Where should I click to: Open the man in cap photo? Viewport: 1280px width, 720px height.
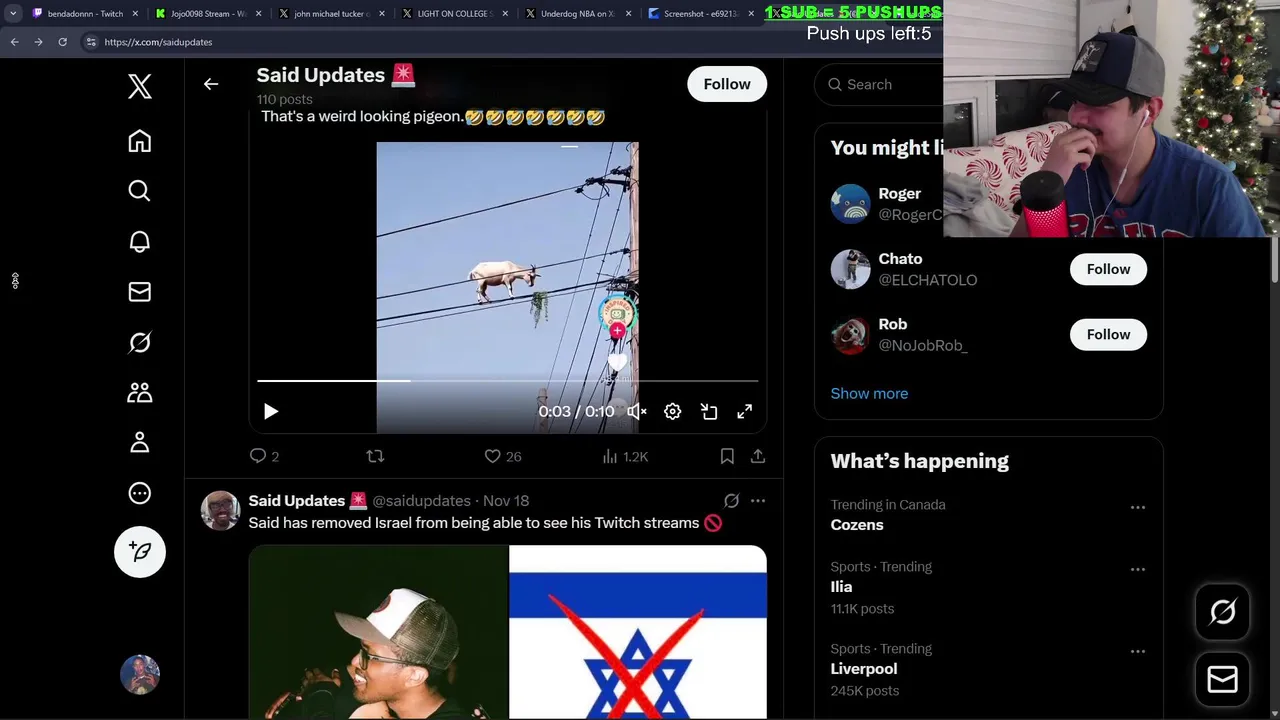pos(378,632)
